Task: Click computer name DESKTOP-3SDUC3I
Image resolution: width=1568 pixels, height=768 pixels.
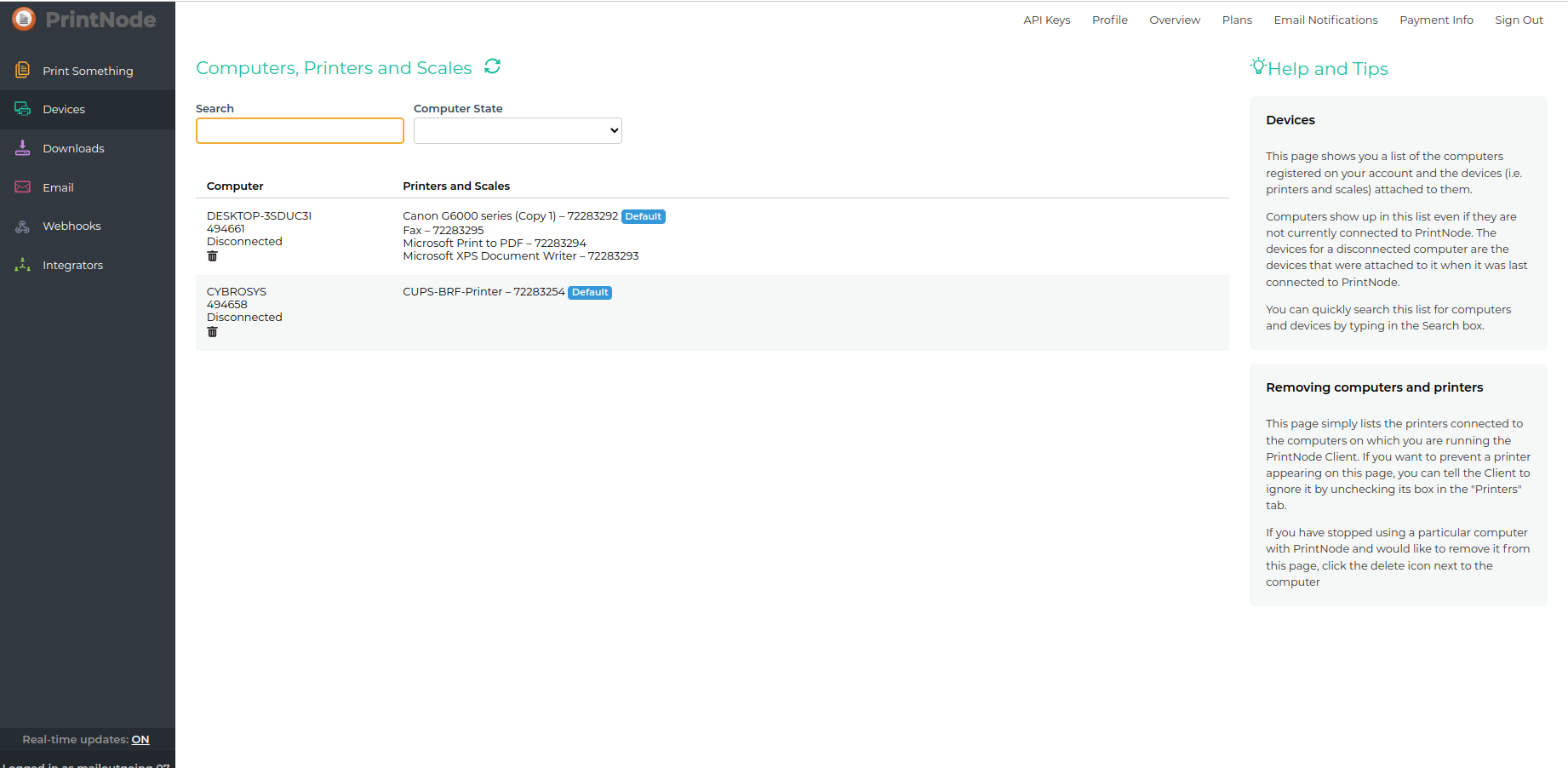Action: coord(259,216)
